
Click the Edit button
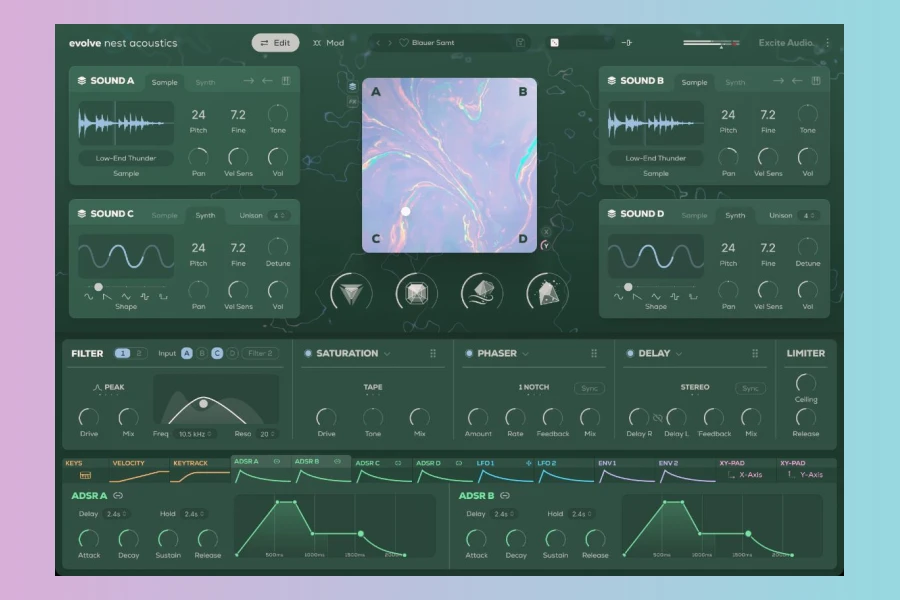(276, 42)
